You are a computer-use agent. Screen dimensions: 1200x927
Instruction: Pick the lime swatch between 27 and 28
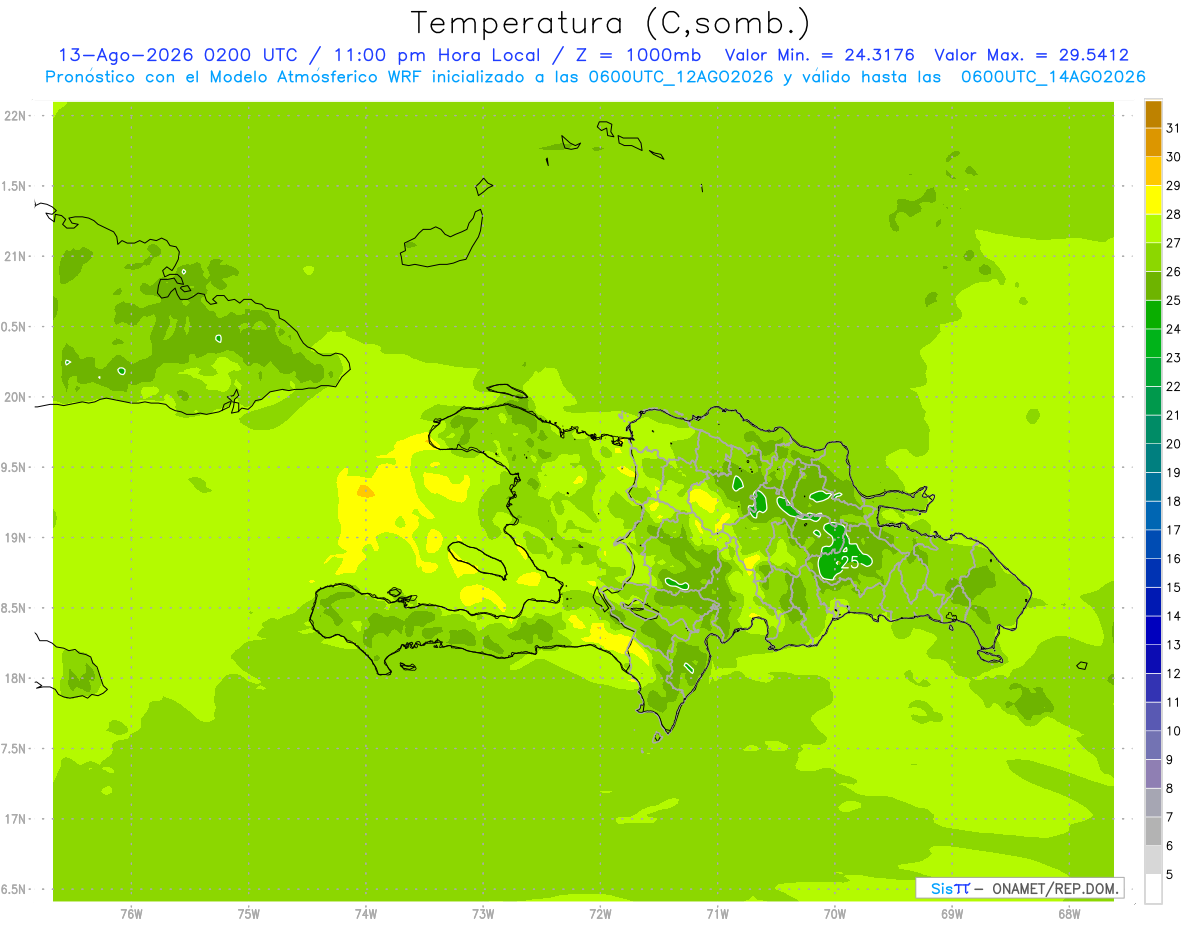pos(1153,229)
